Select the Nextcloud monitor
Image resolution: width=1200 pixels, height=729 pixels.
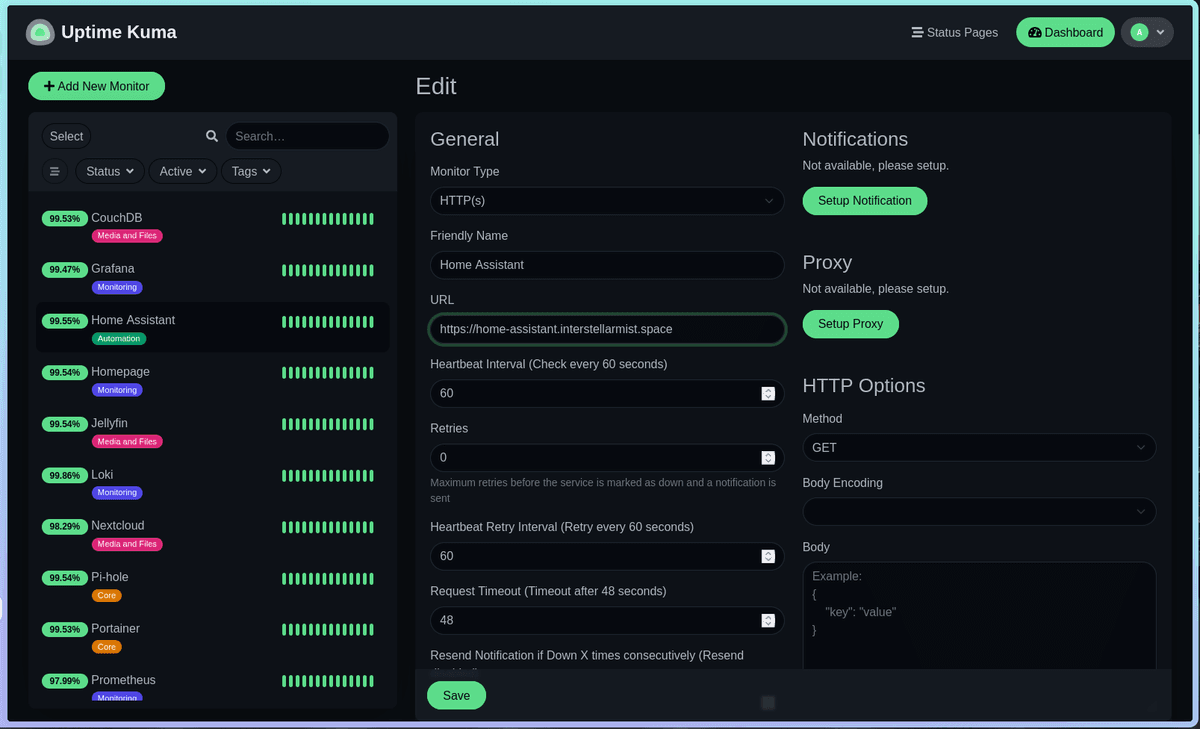[212, 534]
